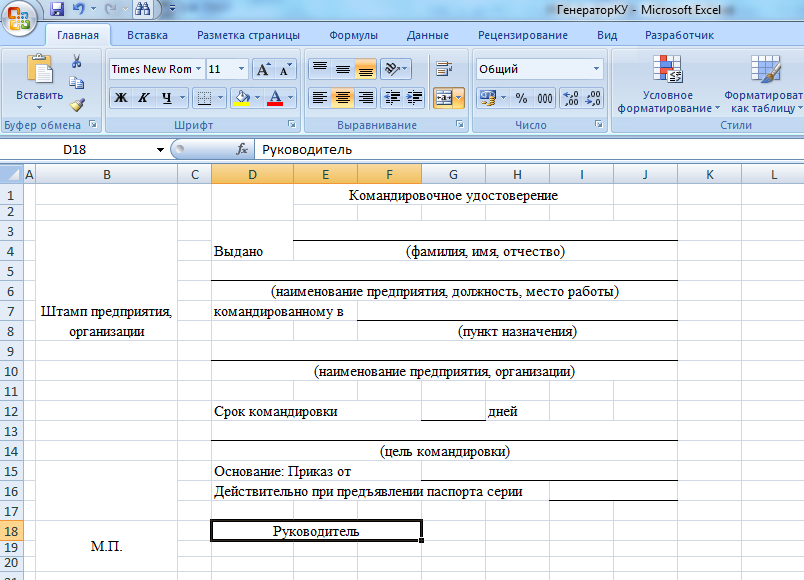Activate the Format Painter brush
The height and width of the screenshot is (580, 804).
[x=77, y=105]
